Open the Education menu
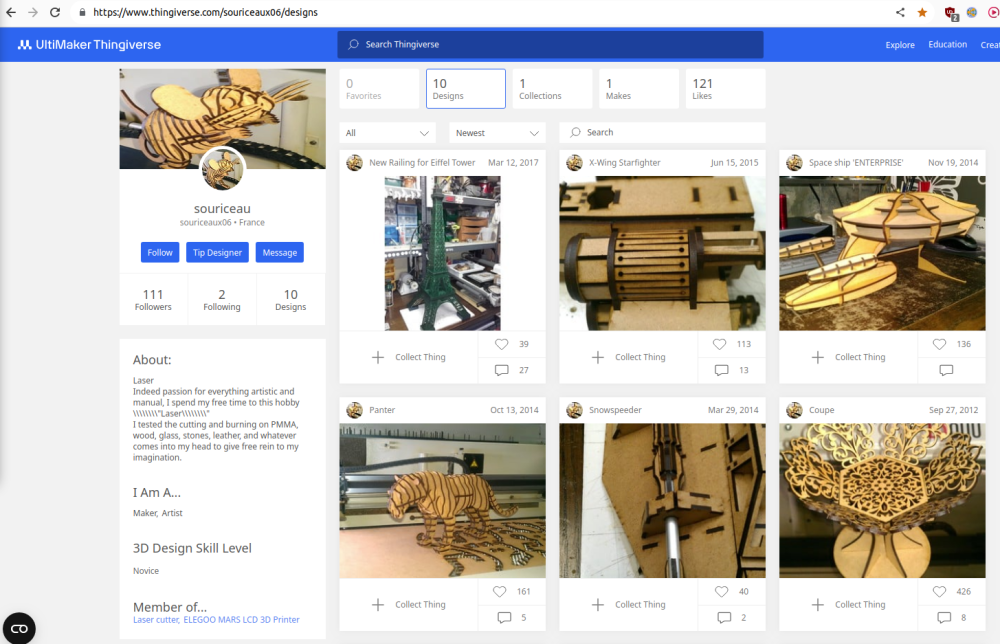The height and width of the screenshot is (644, 1000). [947, 45]
